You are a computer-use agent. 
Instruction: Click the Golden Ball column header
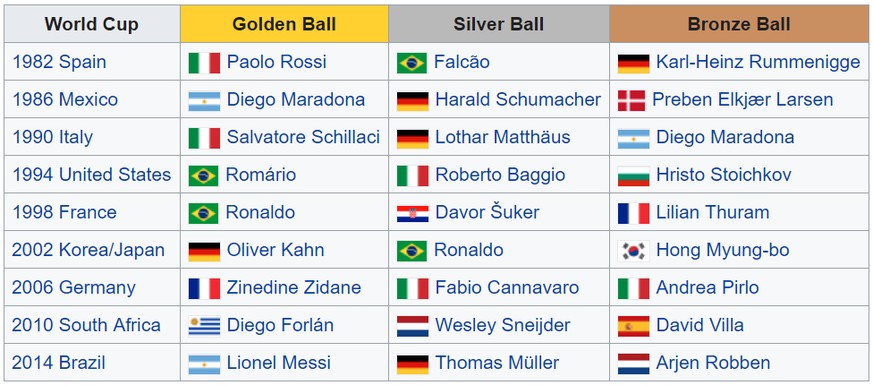tap(284, 24)
